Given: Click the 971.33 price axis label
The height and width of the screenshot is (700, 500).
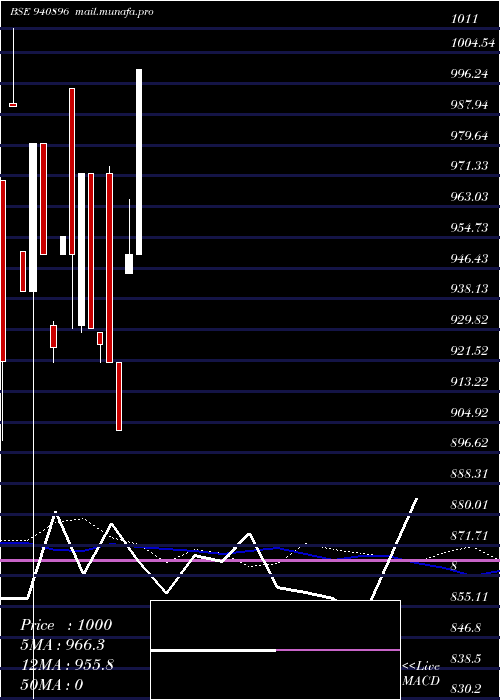Looking at the screenshot, I should [x=469, y=166].
